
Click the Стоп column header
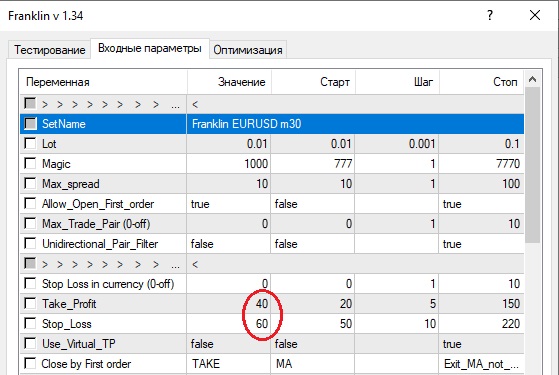coord(481,82)
